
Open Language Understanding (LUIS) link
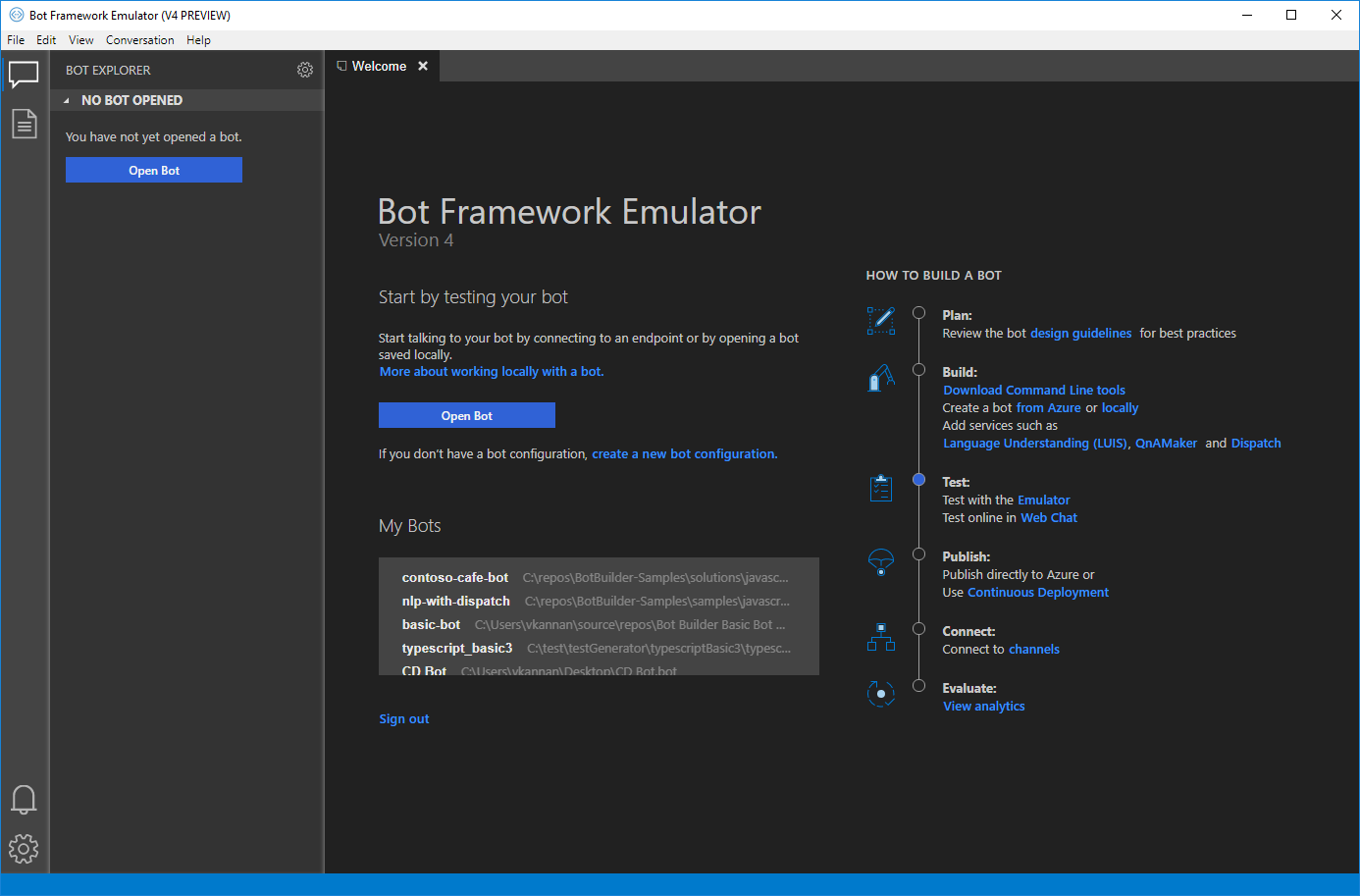[x=1035, y=444]
